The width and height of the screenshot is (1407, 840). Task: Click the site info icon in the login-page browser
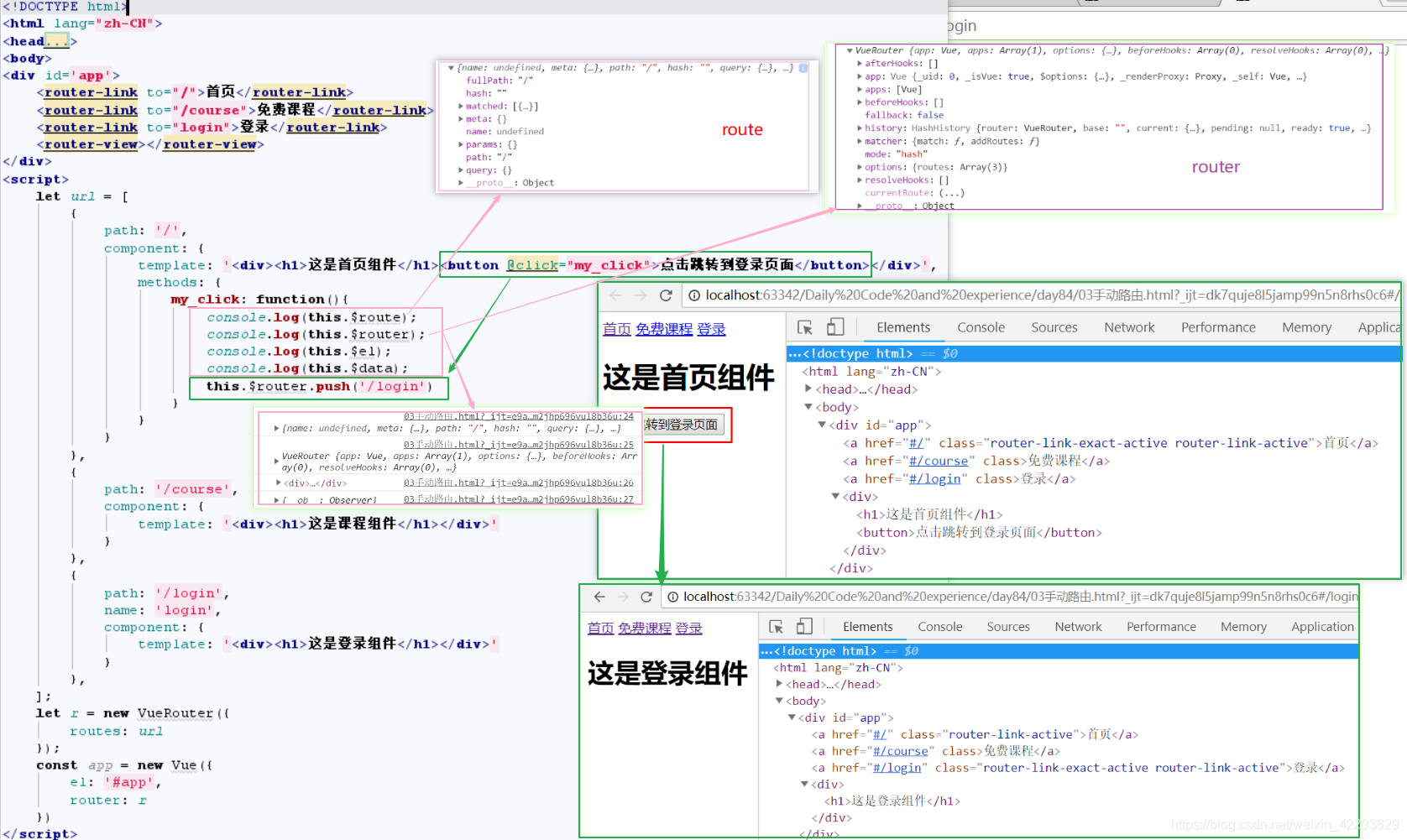(673, 597)
